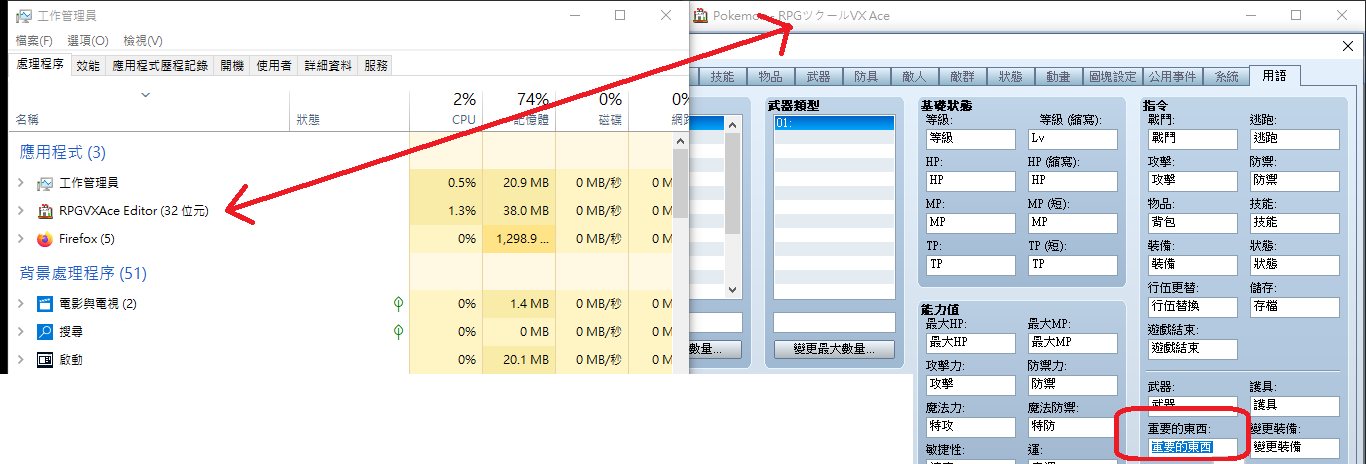The image size is (1366, 464).
Task: Sort processes by the 磁碟 column
Action: tap(592, 108)
